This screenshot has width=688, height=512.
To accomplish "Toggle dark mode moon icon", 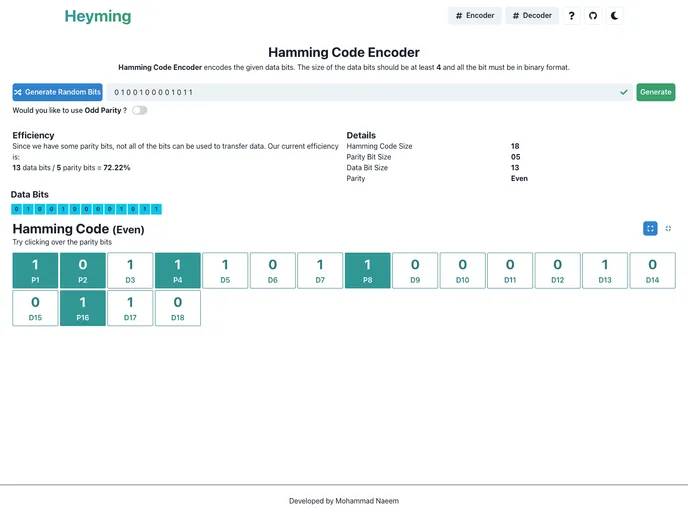I will click(x=614, y=16).
